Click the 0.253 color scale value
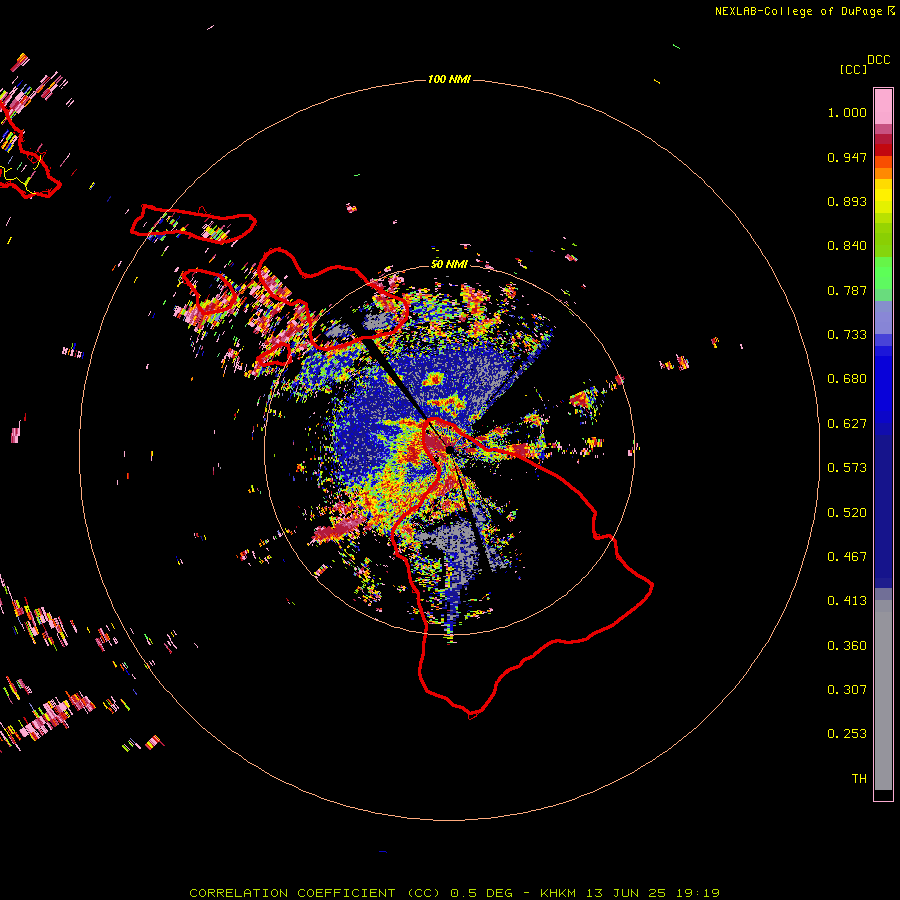The height and width of the screenshot is (900, 900). (x=847, y=734)
